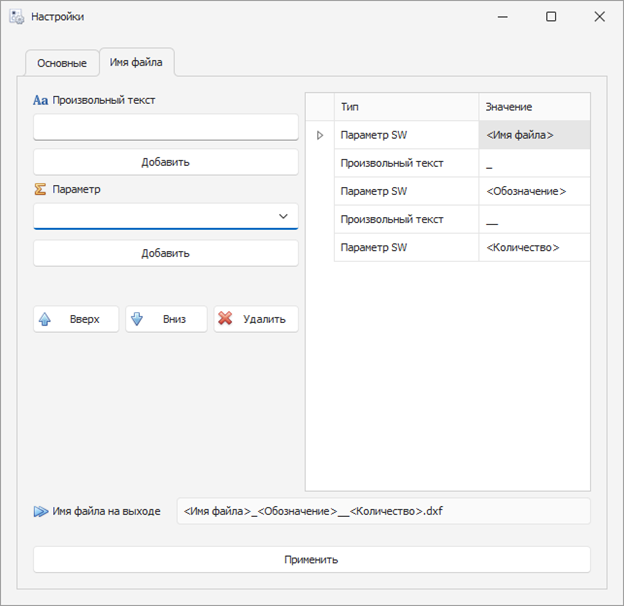Click the row indicator triangle in first table row

coord(320,135)
